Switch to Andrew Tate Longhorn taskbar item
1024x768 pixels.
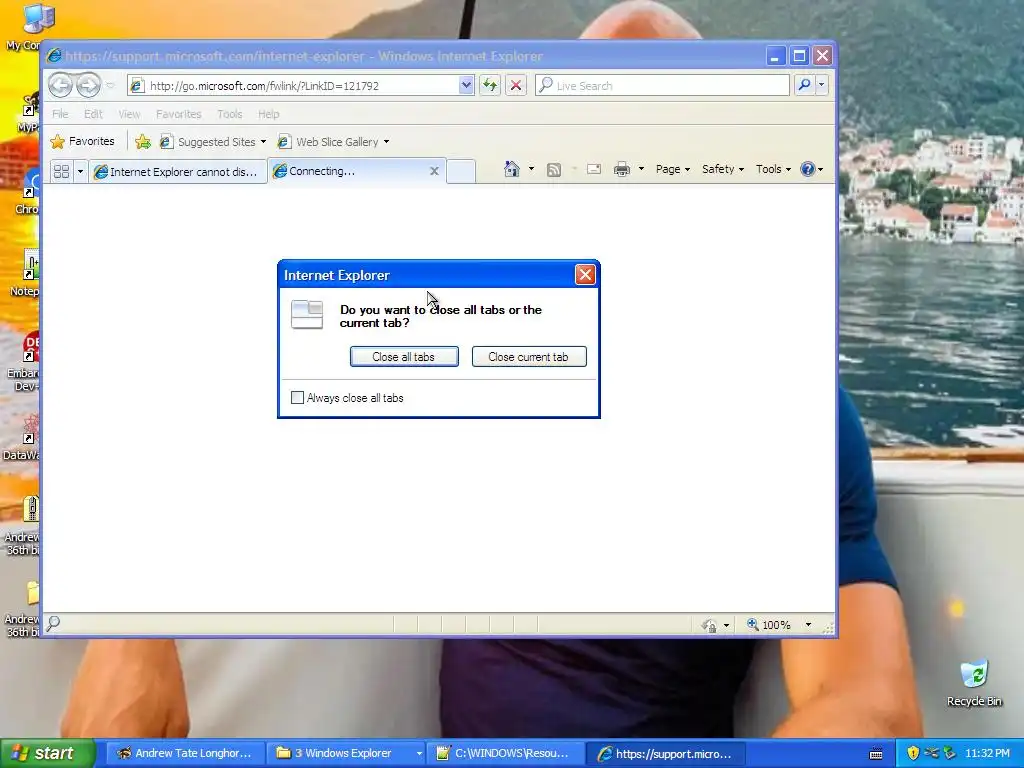pos(184,754)
